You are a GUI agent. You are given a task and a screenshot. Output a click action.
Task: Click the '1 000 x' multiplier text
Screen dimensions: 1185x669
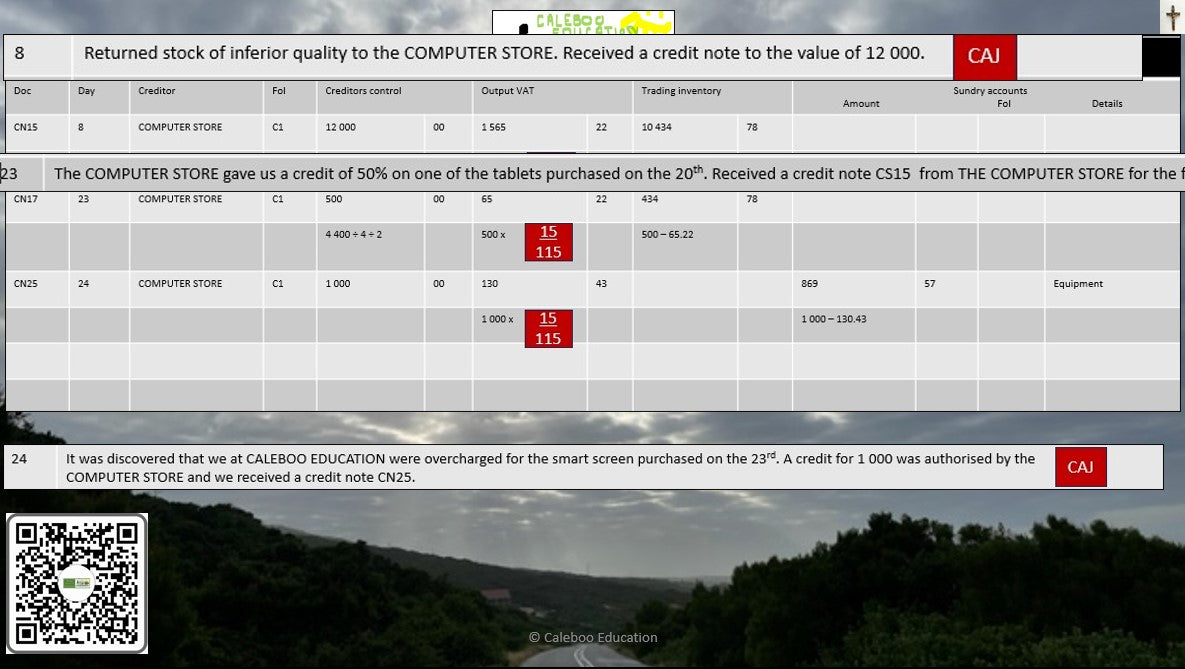497,319
